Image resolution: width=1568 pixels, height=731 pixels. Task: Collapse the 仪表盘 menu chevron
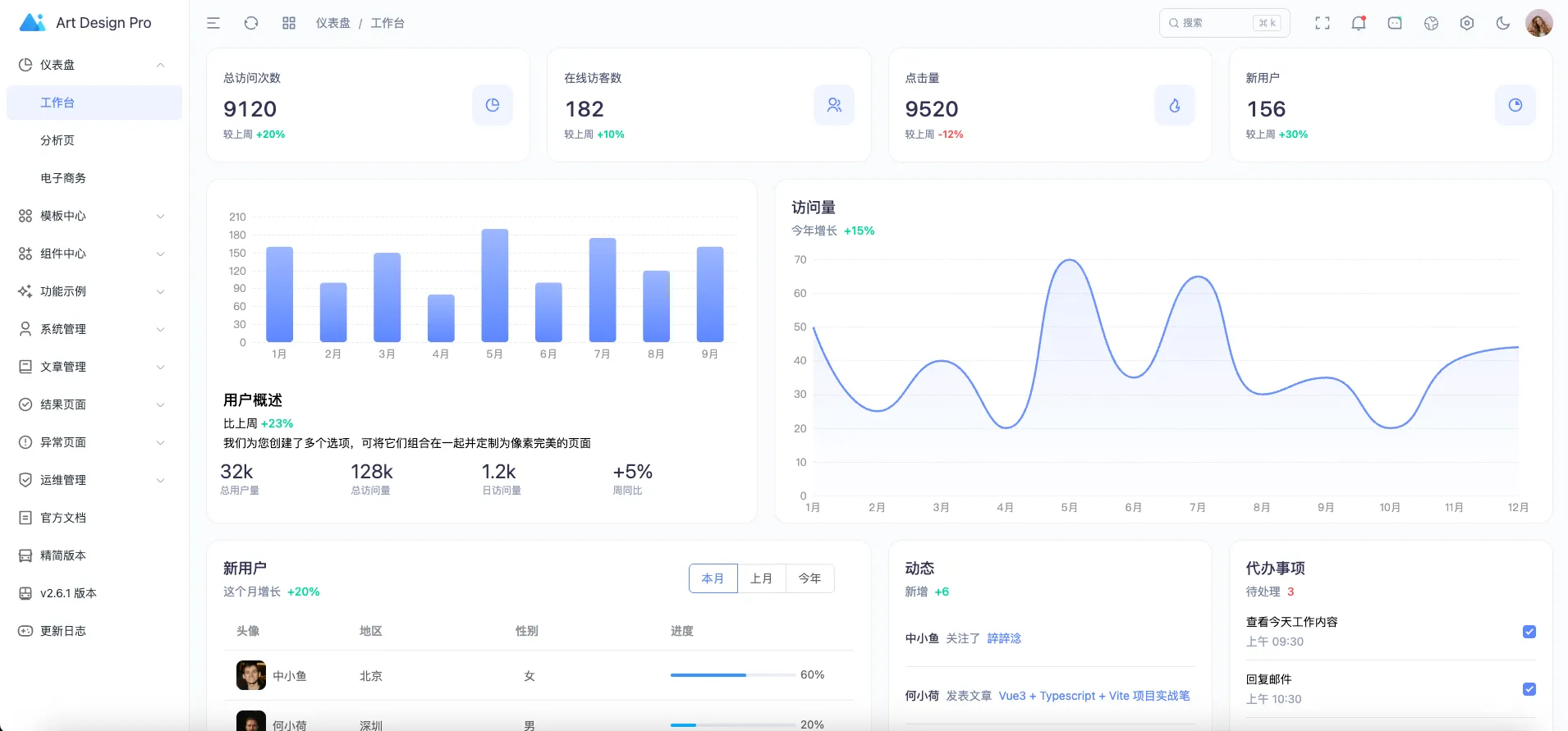(161, 65)
